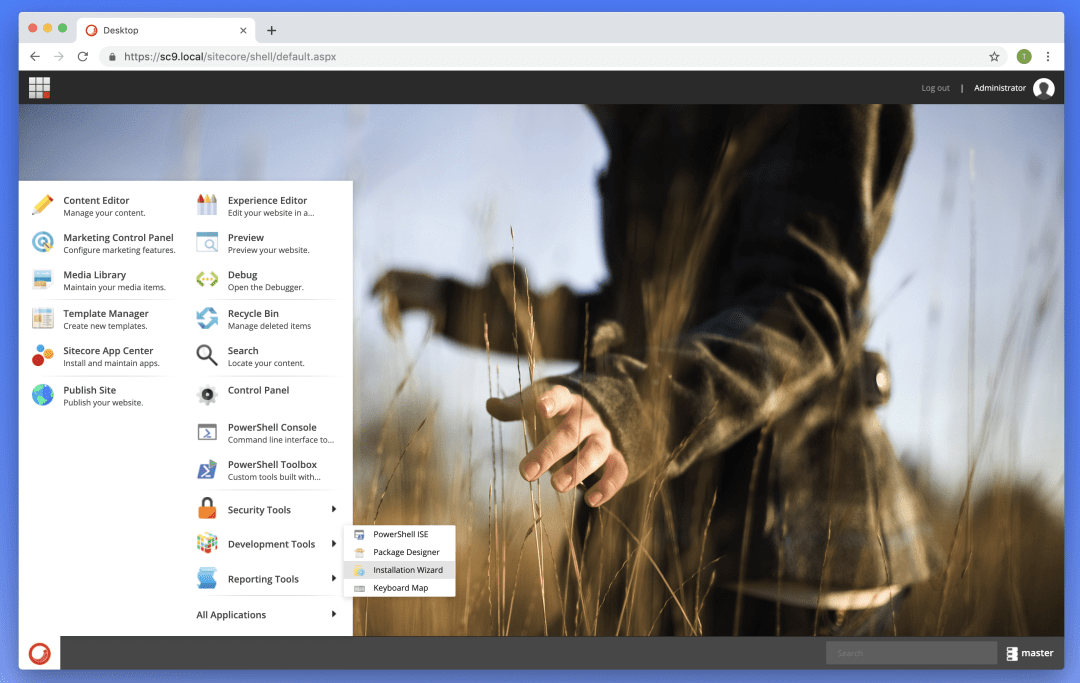The height and width of the screenshot is (683, 1080).
Task: Click the Search field in taskbar
Action: (910, 653)
